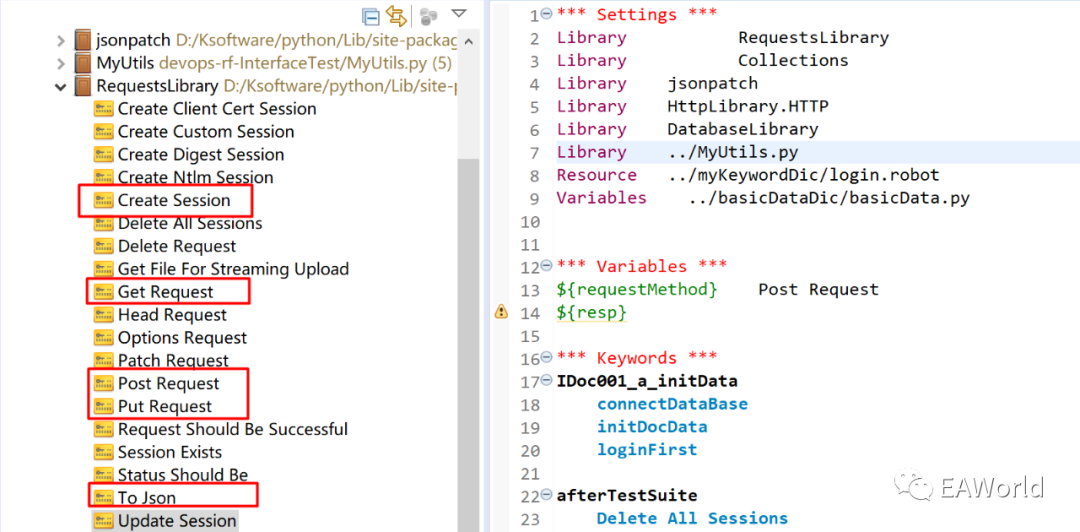The width and height of the screenshot is (1080, 532).
Task: Click Delete All Sessions on line 23
Action: 692,518
